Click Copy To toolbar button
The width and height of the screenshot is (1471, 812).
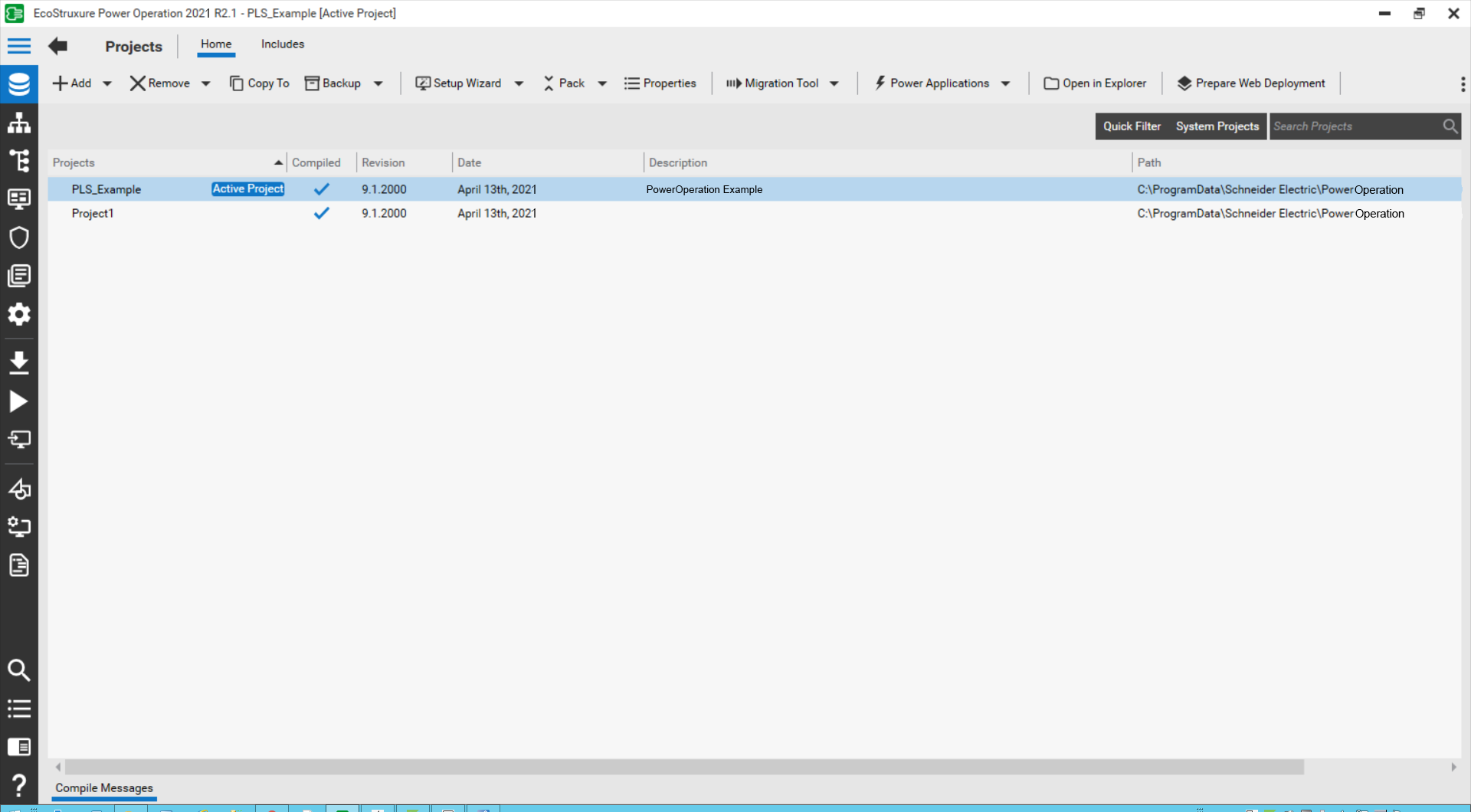pyautogui.click(x=260, y=83)
